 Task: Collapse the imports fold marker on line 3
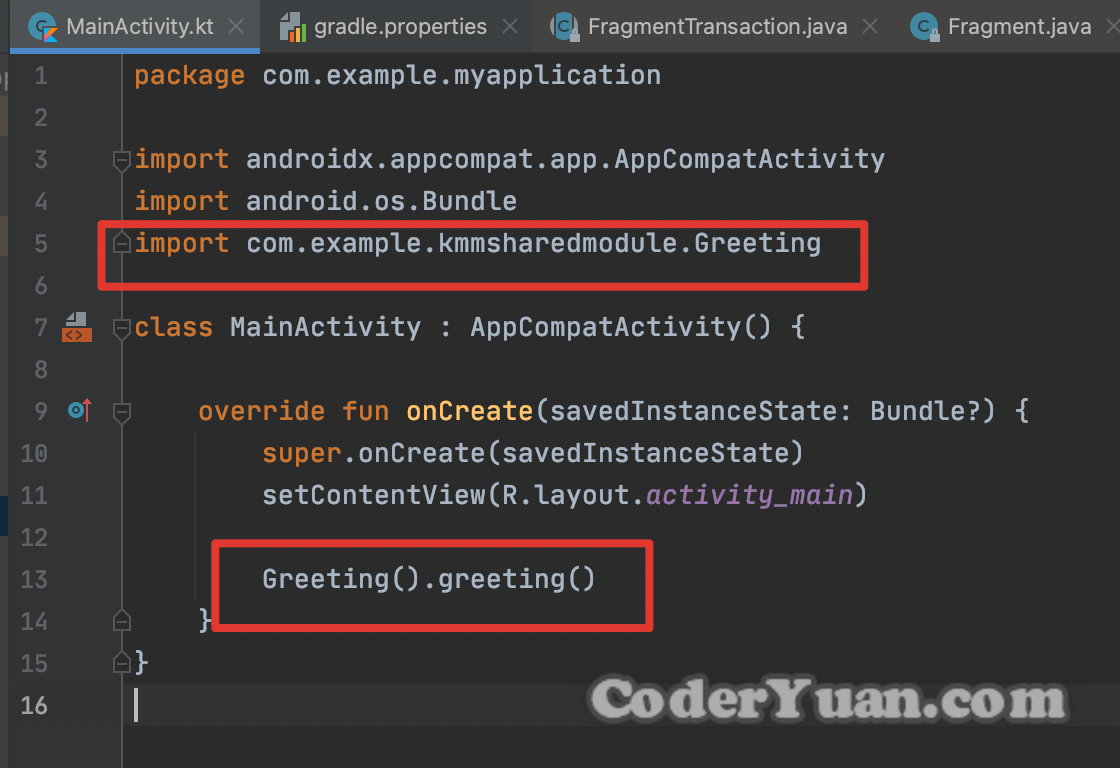[121, 160]
